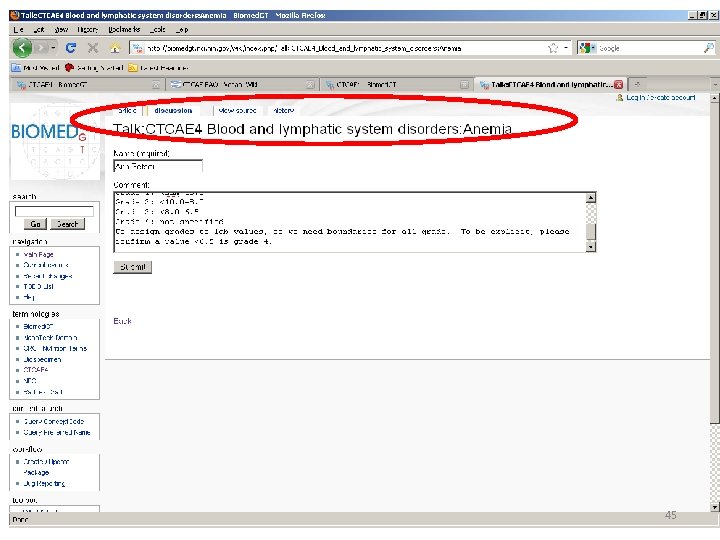The width and height of the screenshot is (720, 540).
Task: Click the Go button in sidebar
Action: point(35,224)
